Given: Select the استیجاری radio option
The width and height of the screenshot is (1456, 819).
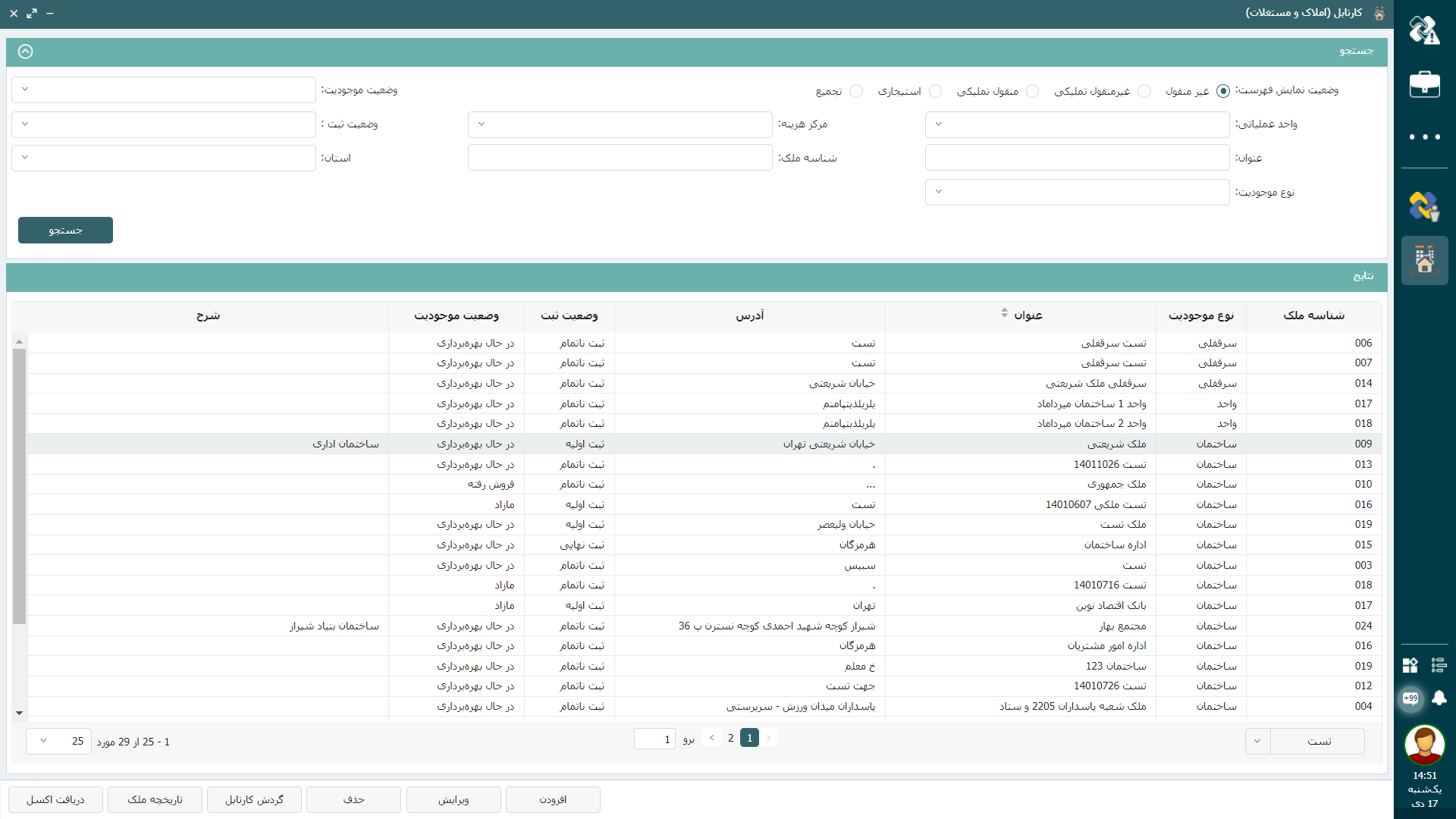Looking at the screenshot, I should (x=936, y=91).
